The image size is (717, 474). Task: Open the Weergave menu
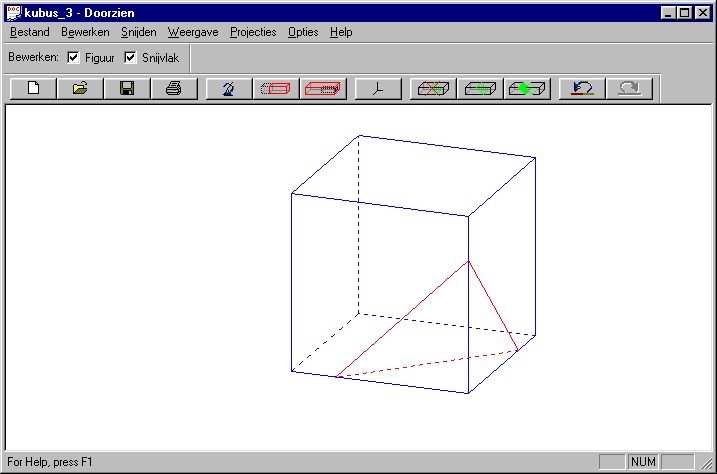coord(193,32)
